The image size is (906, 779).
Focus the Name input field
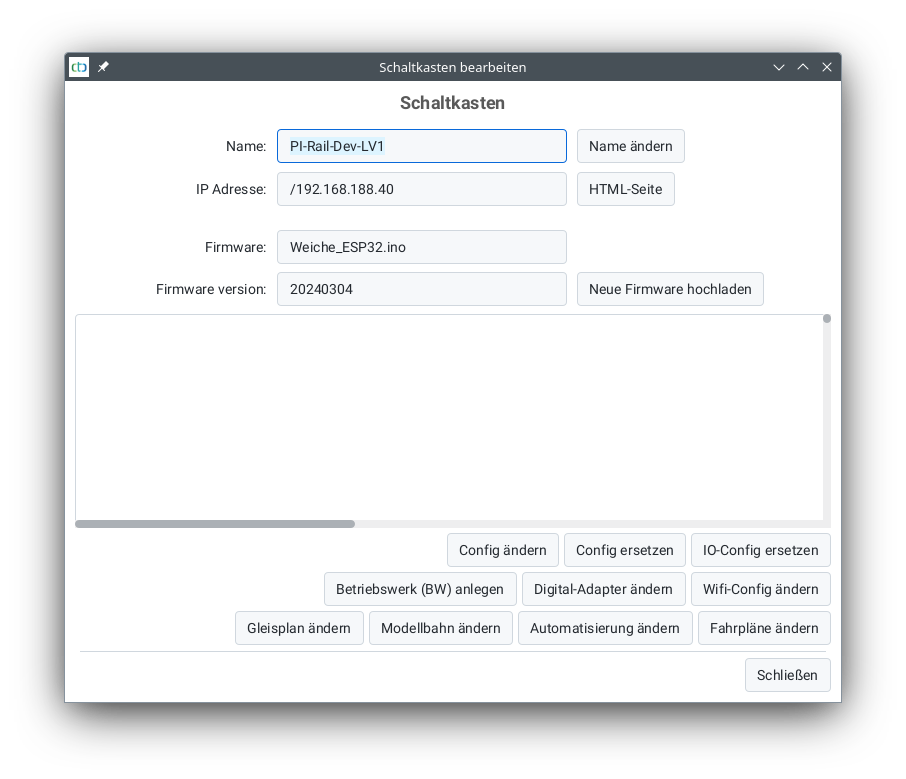[x=421, y=146]
